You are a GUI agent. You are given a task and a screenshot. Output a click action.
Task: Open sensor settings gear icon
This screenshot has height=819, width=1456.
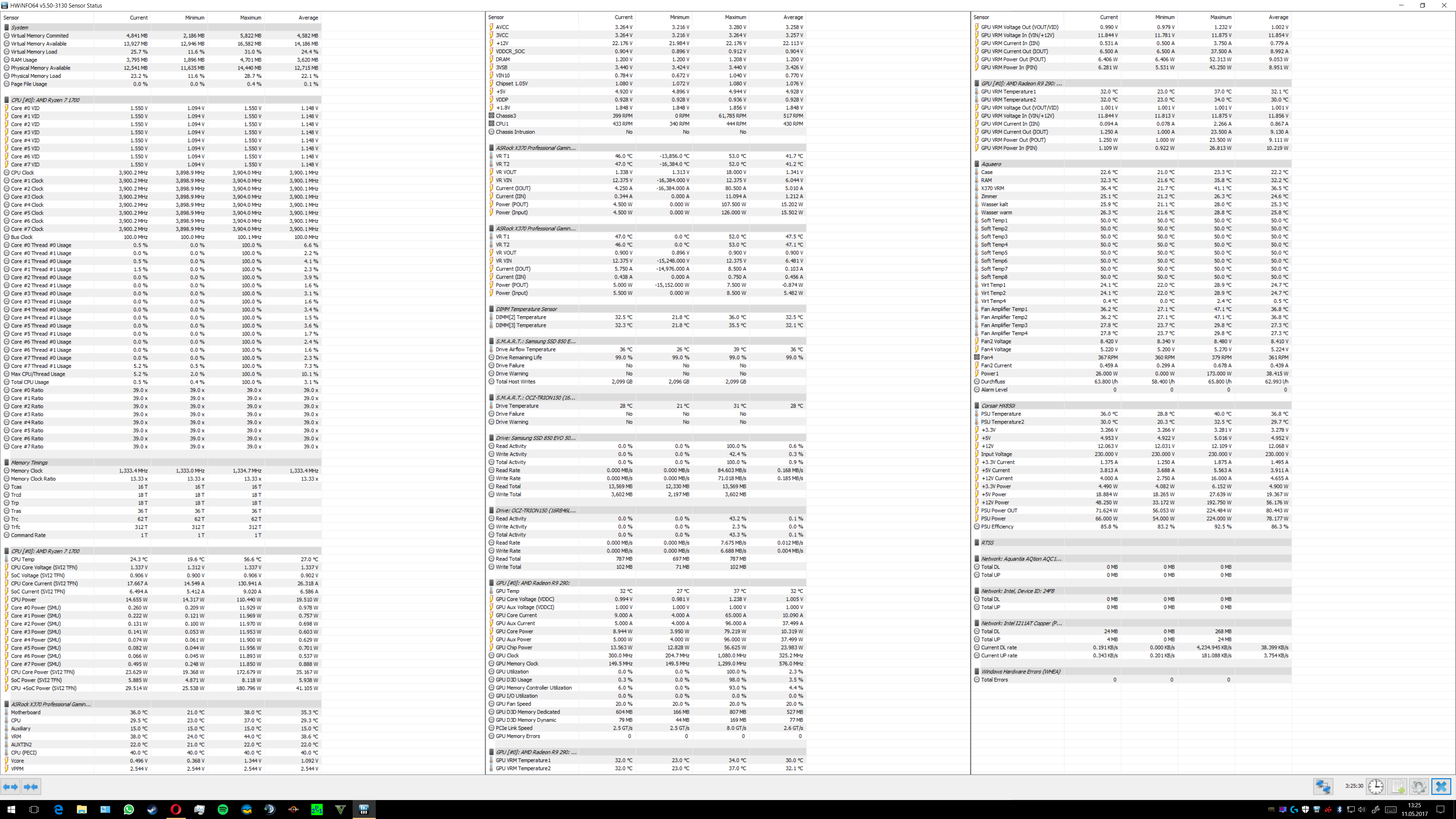click(1419, 786)
